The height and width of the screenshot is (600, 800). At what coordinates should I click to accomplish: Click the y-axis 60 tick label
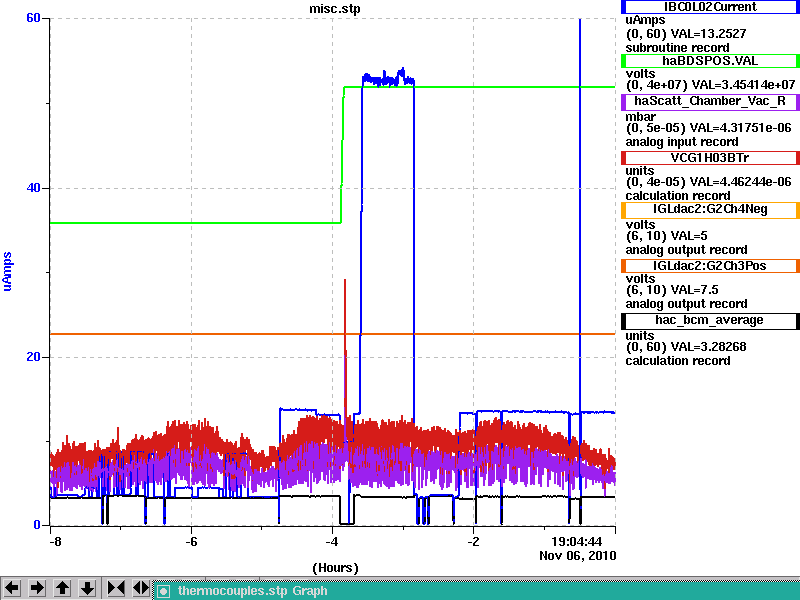pyautogui.click(x=33, y=18)
